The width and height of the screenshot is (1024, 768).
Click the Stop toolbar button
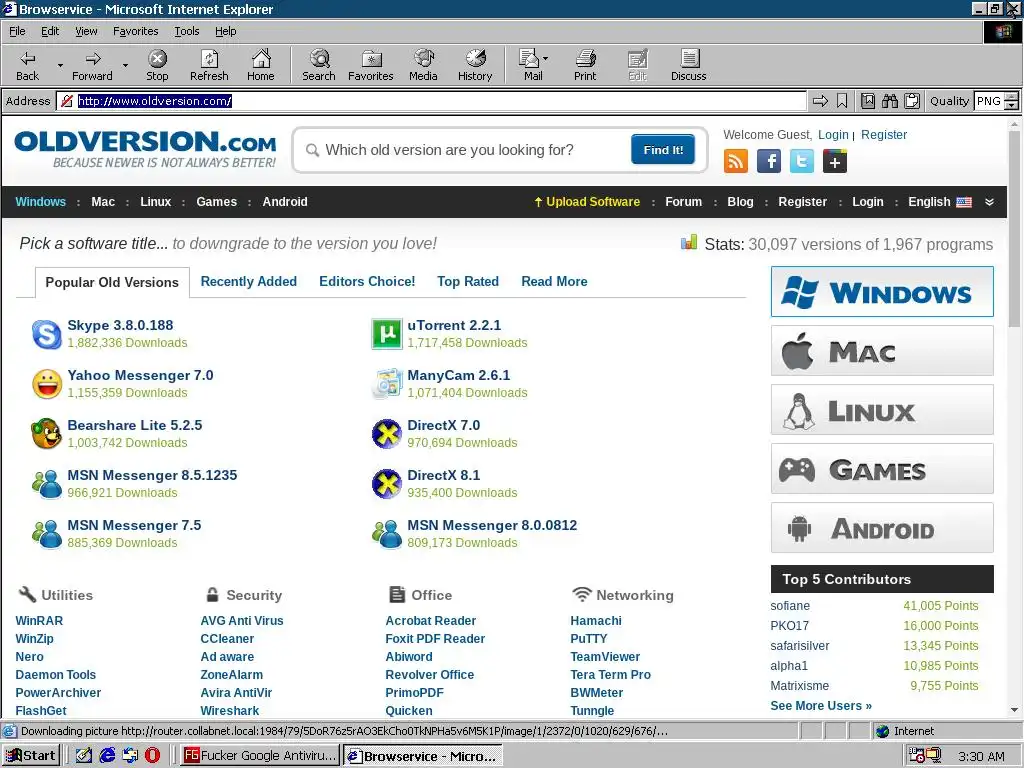pyautogui.click(x=157, y=65)
